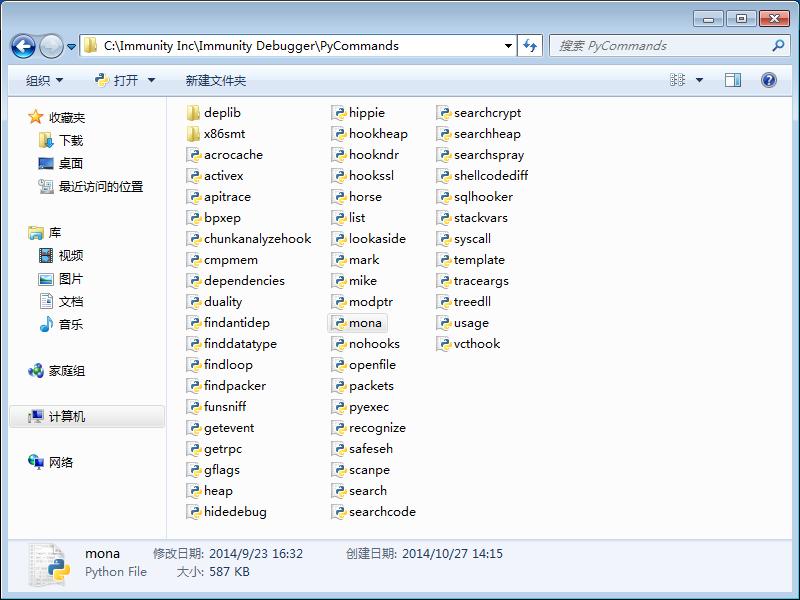The image size is (800, 600).
Task: Expand the view options dropdown arrow
Action: point(699,80)
